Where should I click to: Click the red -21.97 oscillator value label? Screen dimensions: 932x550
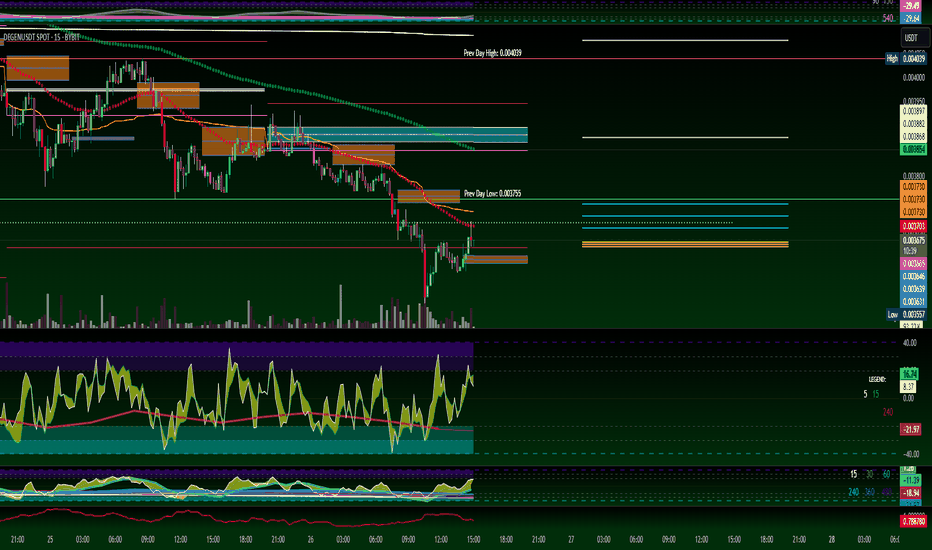pos(911,429)
